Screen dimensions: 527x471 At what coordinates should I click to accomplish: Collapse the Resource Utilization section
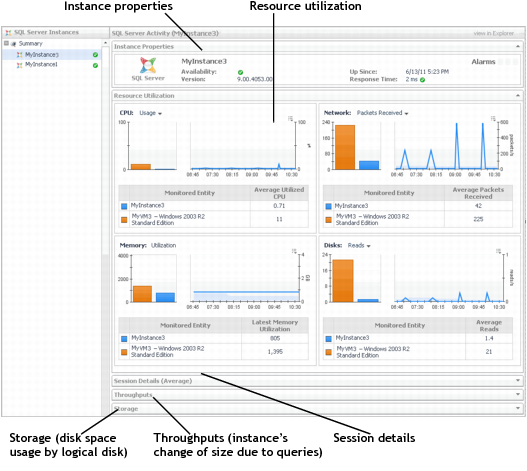518,95
